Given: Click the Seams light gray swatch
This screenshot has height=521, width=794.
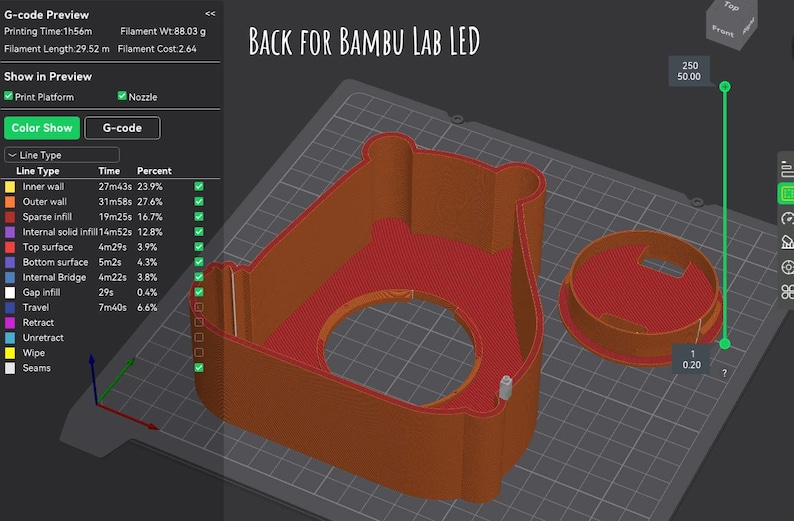Looking at the screenshot, I should click(x=10, y=368).
